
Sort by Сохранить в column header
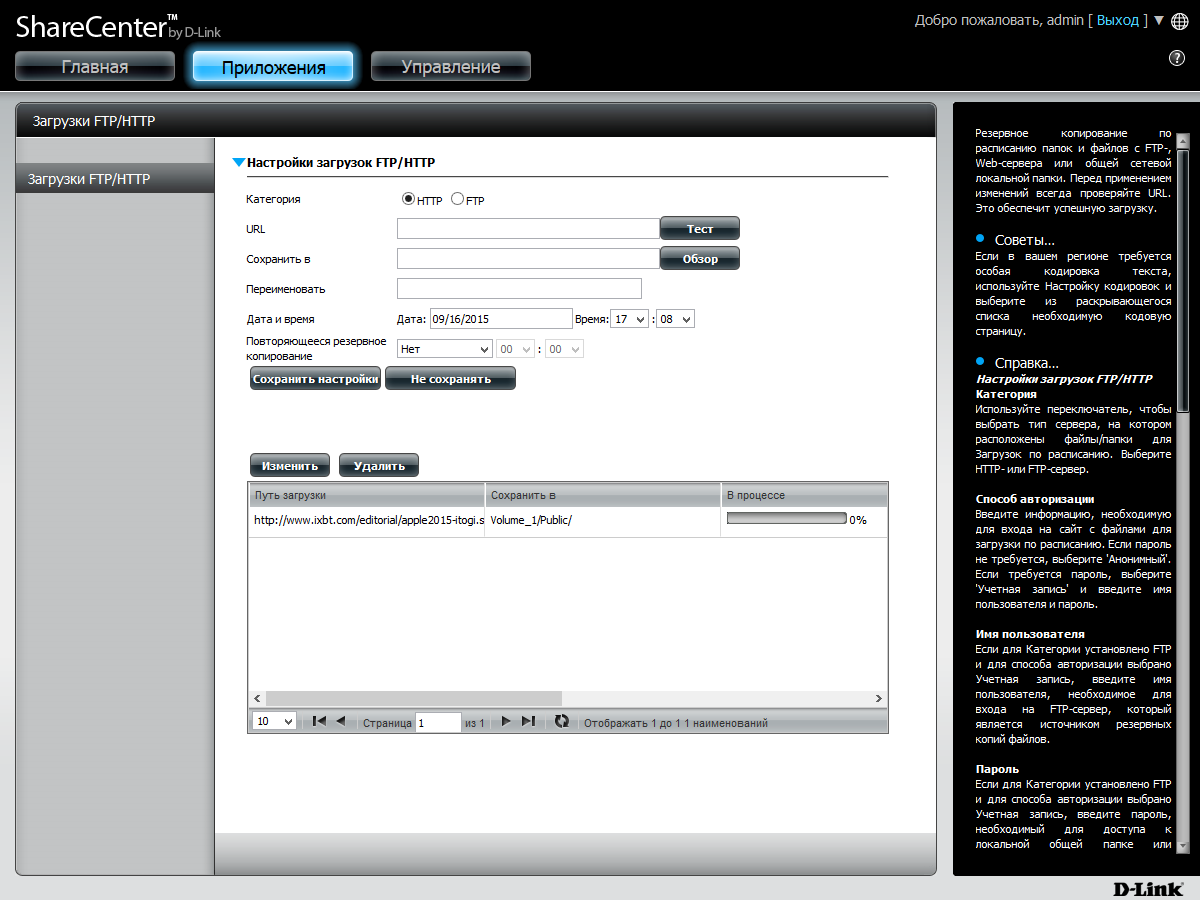point(602,495)
